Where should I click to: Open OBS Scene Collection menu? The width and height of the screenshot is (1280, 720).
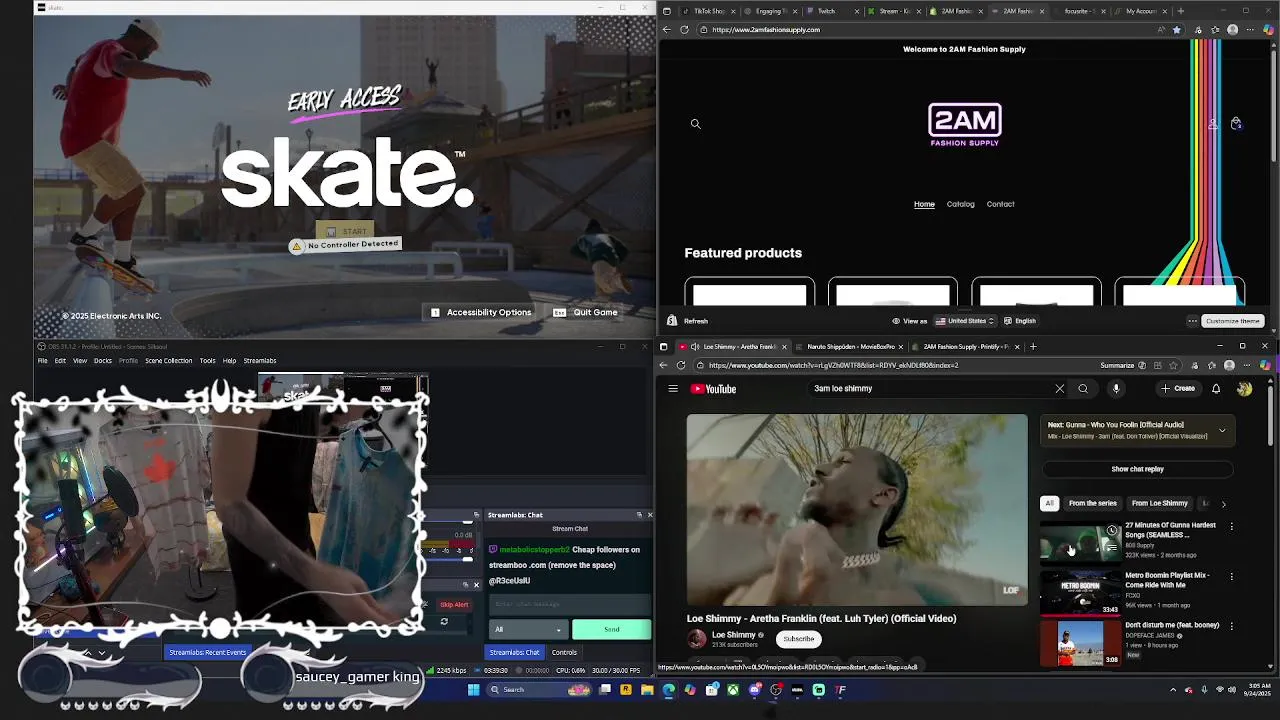tap(168, 361)
